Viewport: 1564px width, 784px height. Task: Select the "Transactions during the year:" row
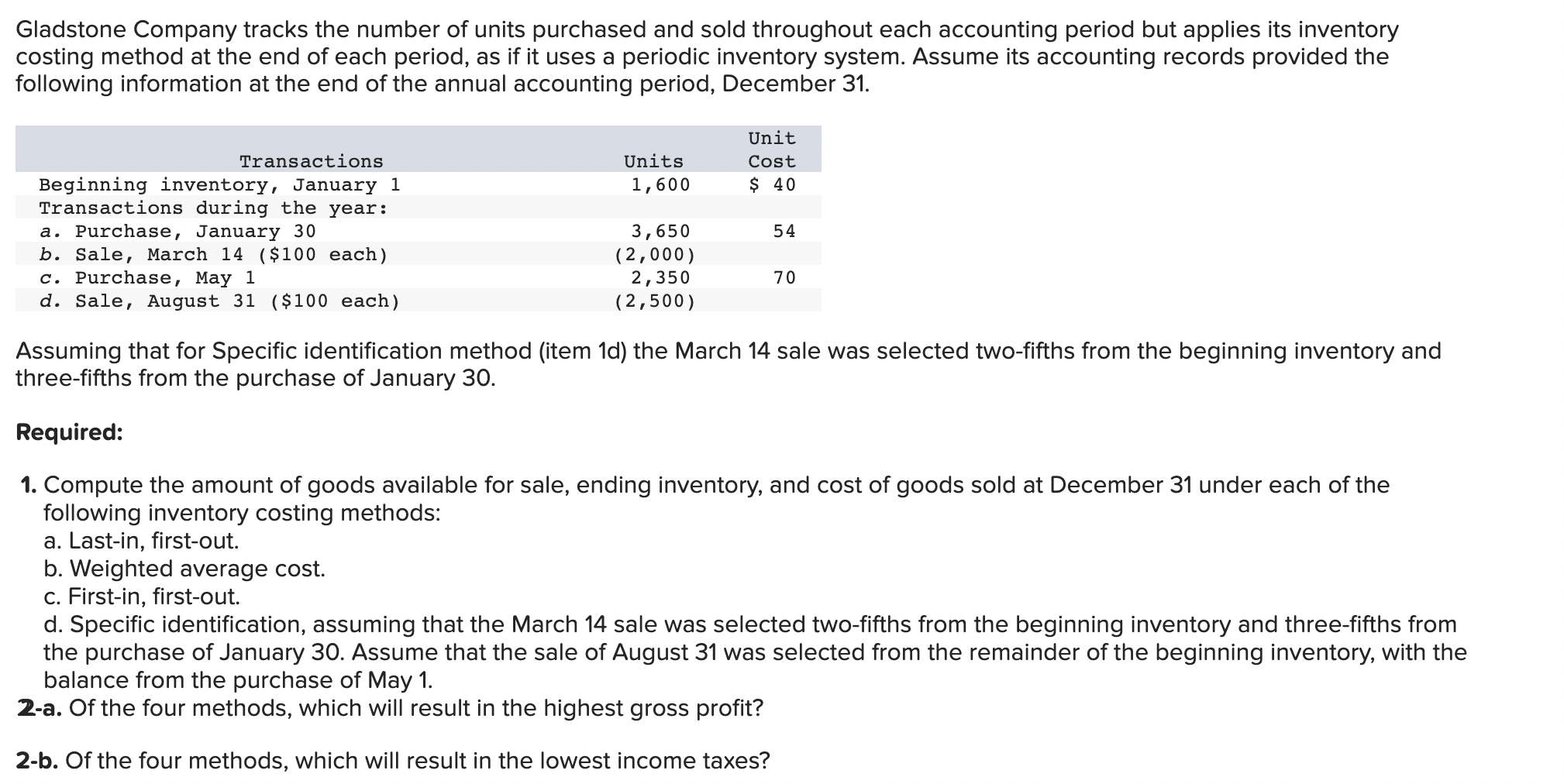pyautogui.click(x=213, y=208)
